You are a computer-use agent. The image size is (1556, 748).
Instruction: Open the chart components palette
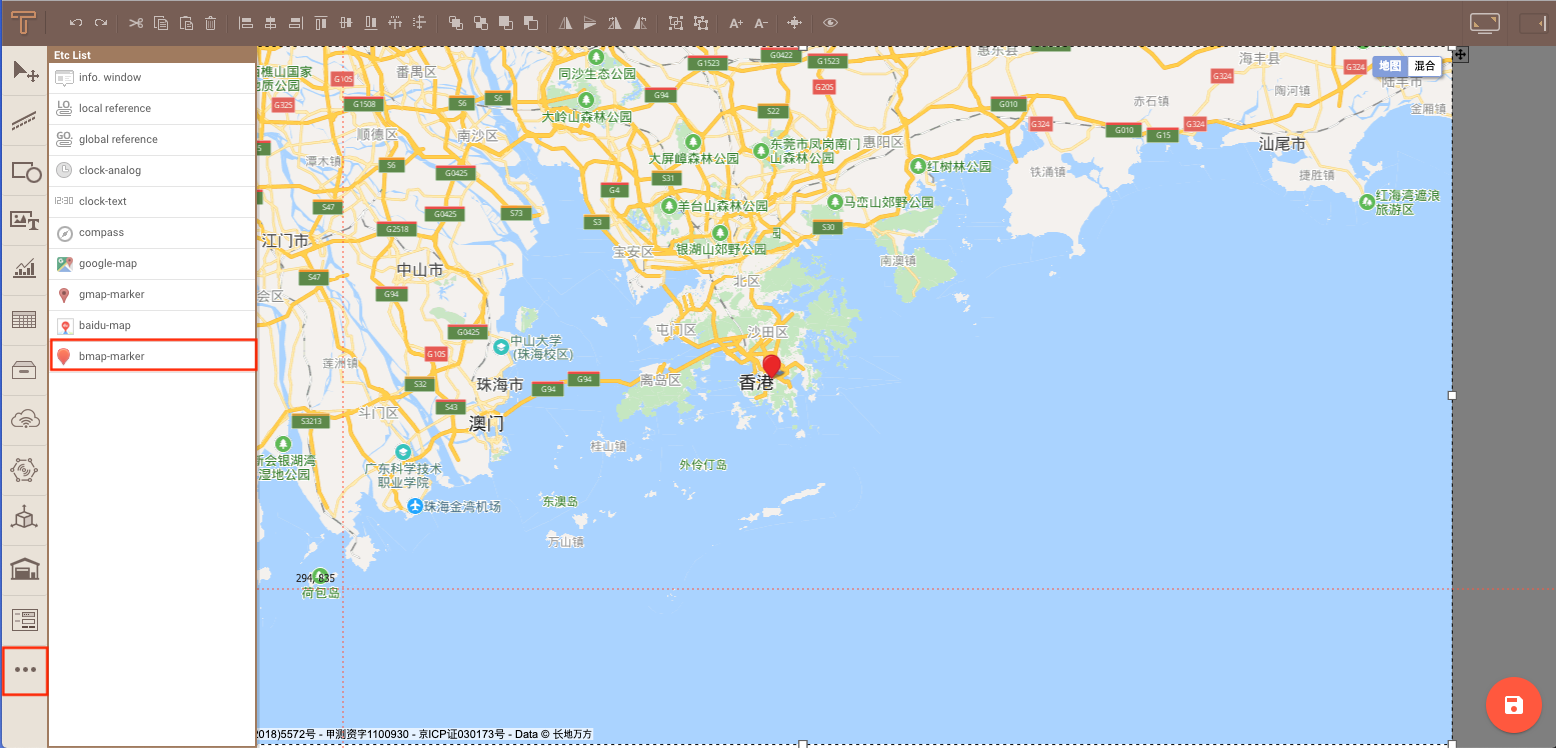pyautogui.click(x=25, y=270)
